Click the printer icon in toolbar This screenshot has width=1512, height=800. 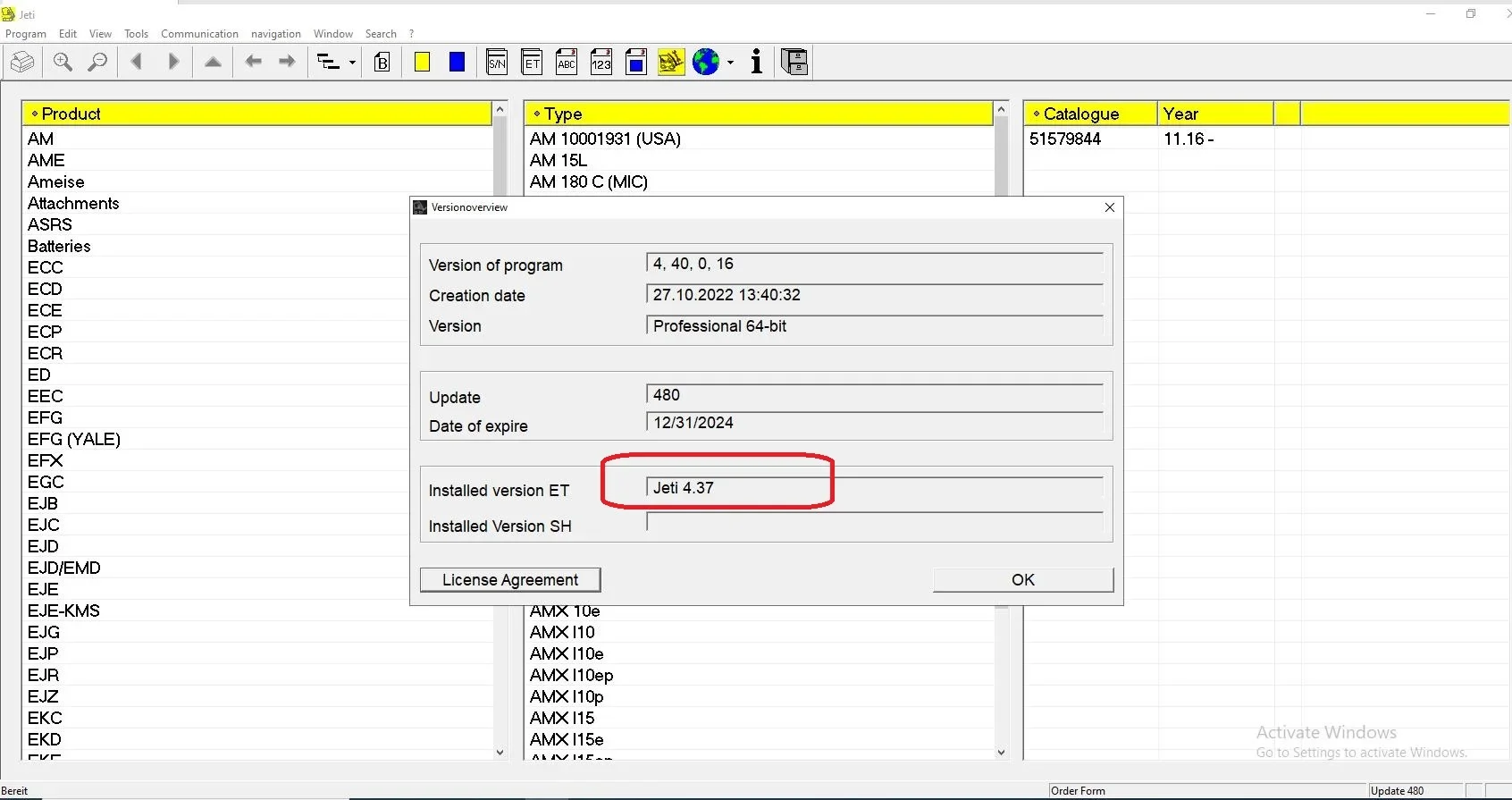22,62
